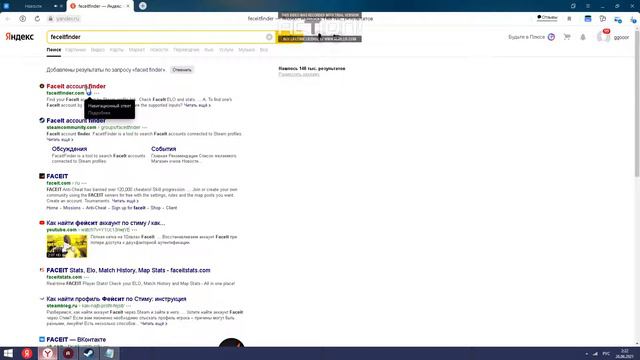Switch to the Карты search tab
The width and height of the screenshot is (640, 360).
click(116, 50)
